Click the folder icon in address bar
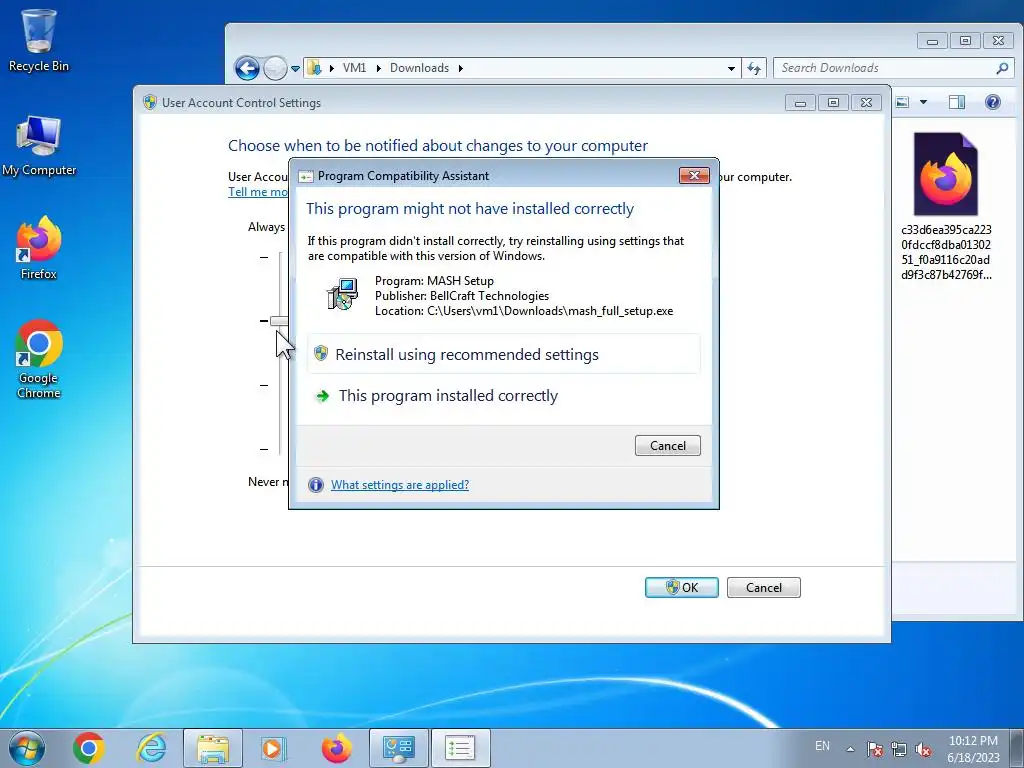The width and height of the screenshot is (1024, 768). (314, 68)
